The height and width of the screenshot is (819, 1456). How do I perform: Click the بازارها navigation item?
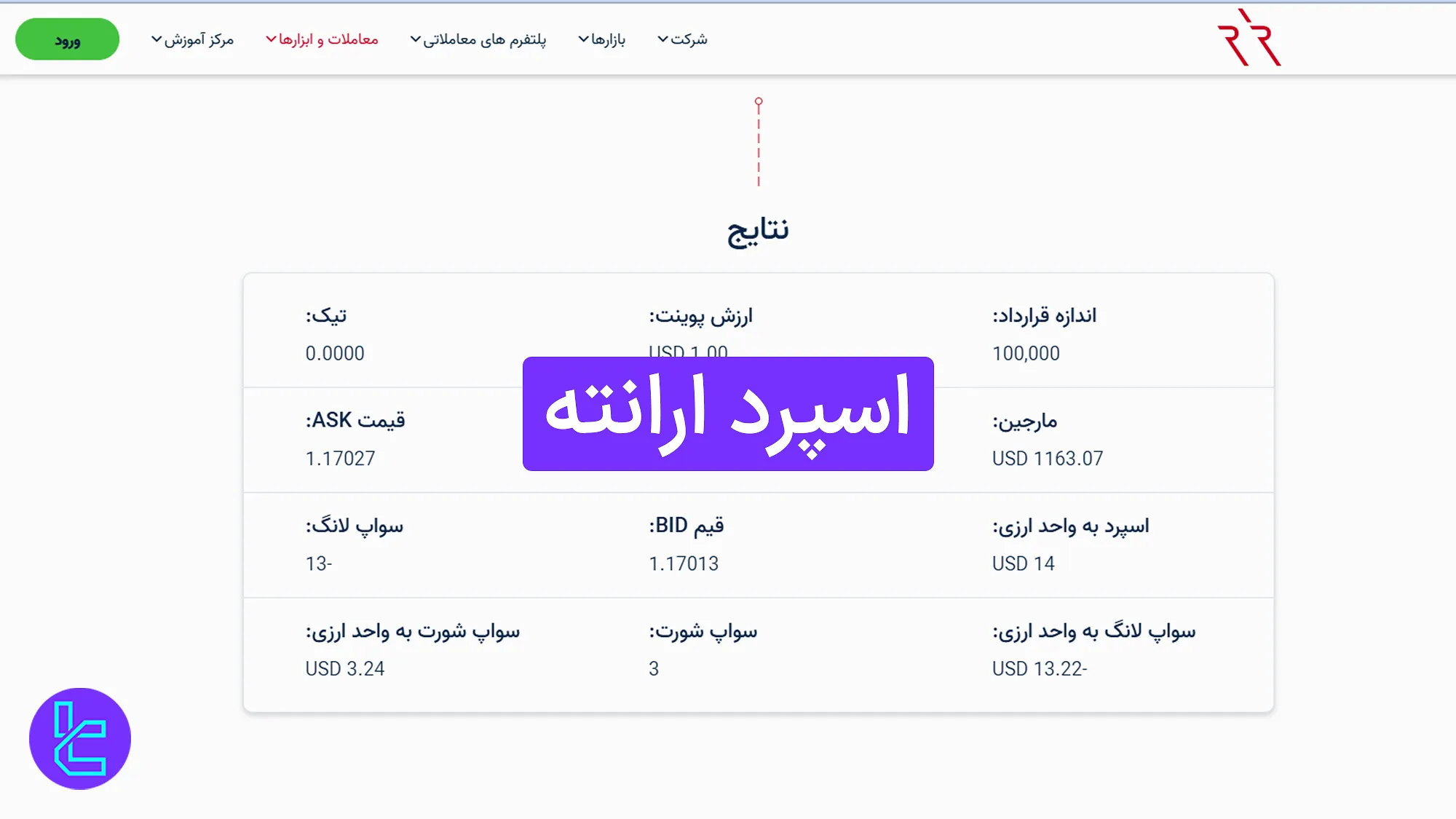point(601,40)
